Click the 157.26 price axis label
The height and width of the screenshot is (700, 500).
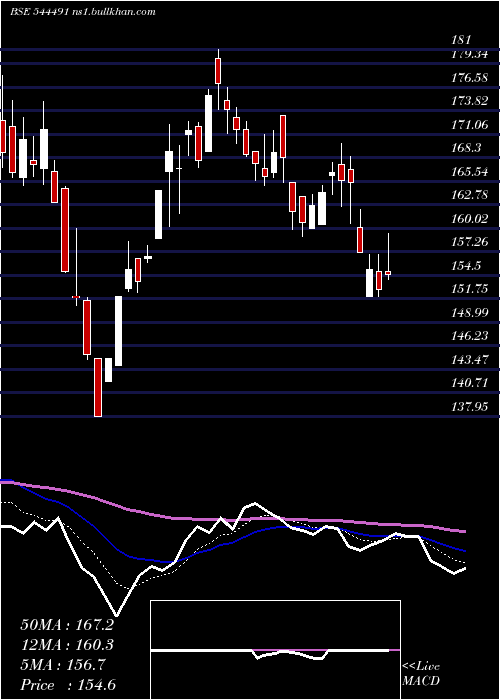(x=469, y=242)
